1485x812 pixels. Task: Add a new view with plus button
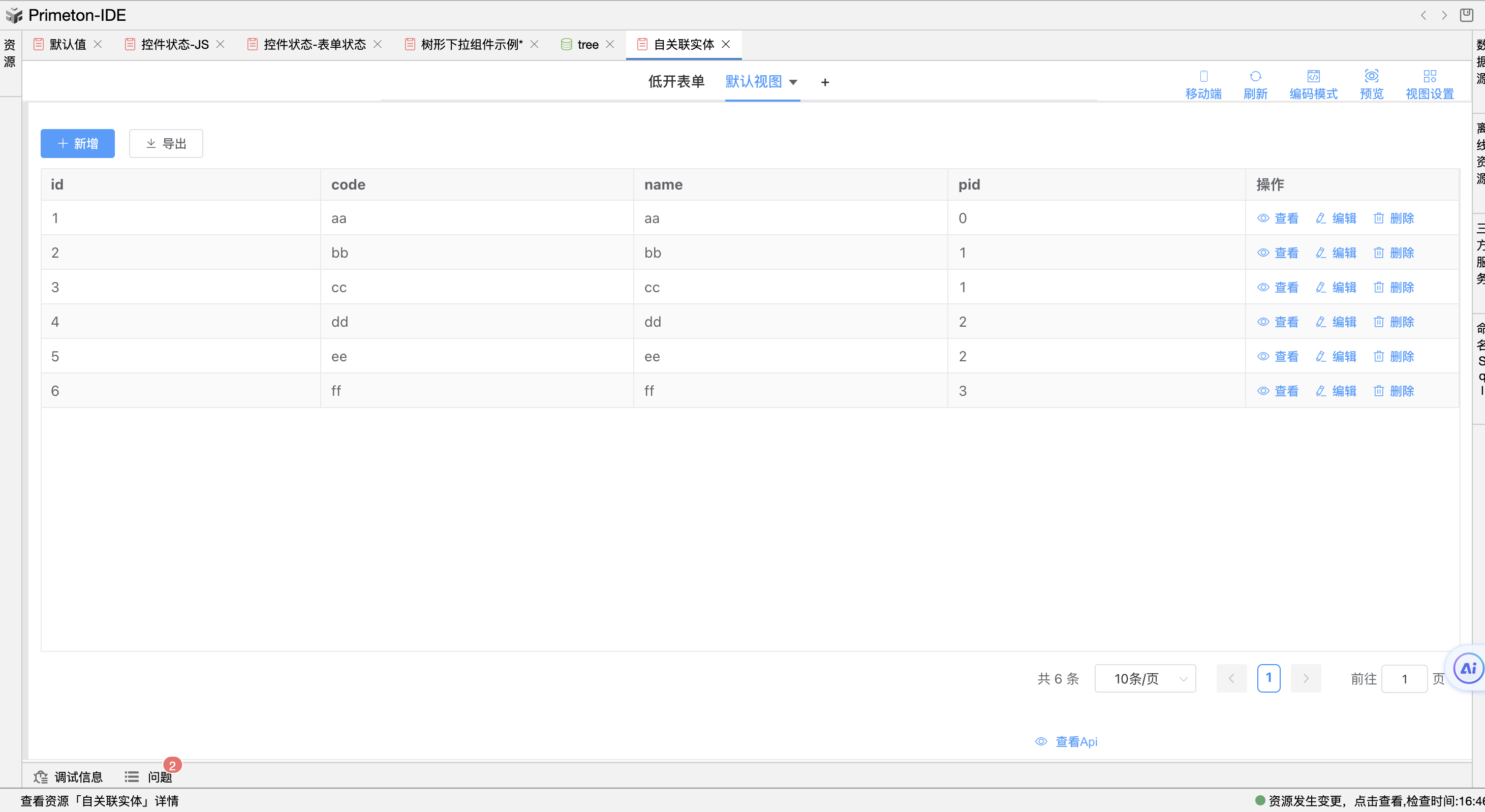[x=825, y=82]
